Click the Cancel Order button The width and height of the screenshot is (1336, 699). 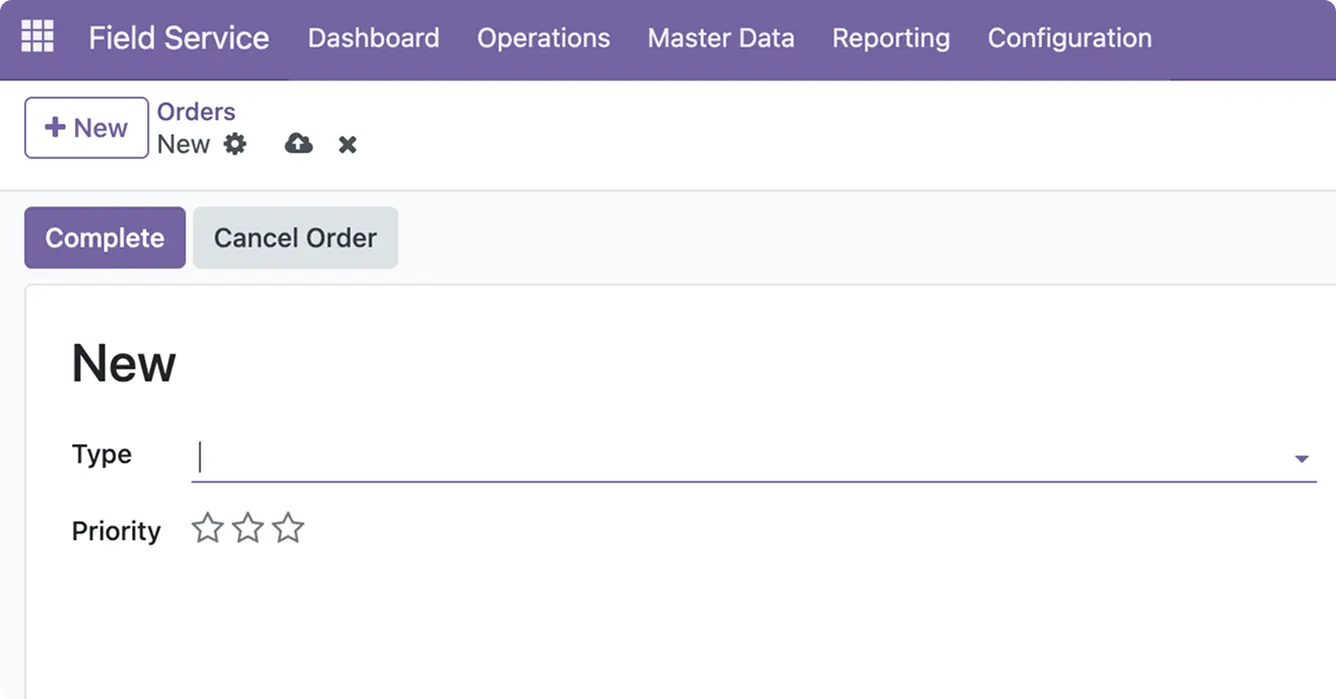click(x=295, y=238)
